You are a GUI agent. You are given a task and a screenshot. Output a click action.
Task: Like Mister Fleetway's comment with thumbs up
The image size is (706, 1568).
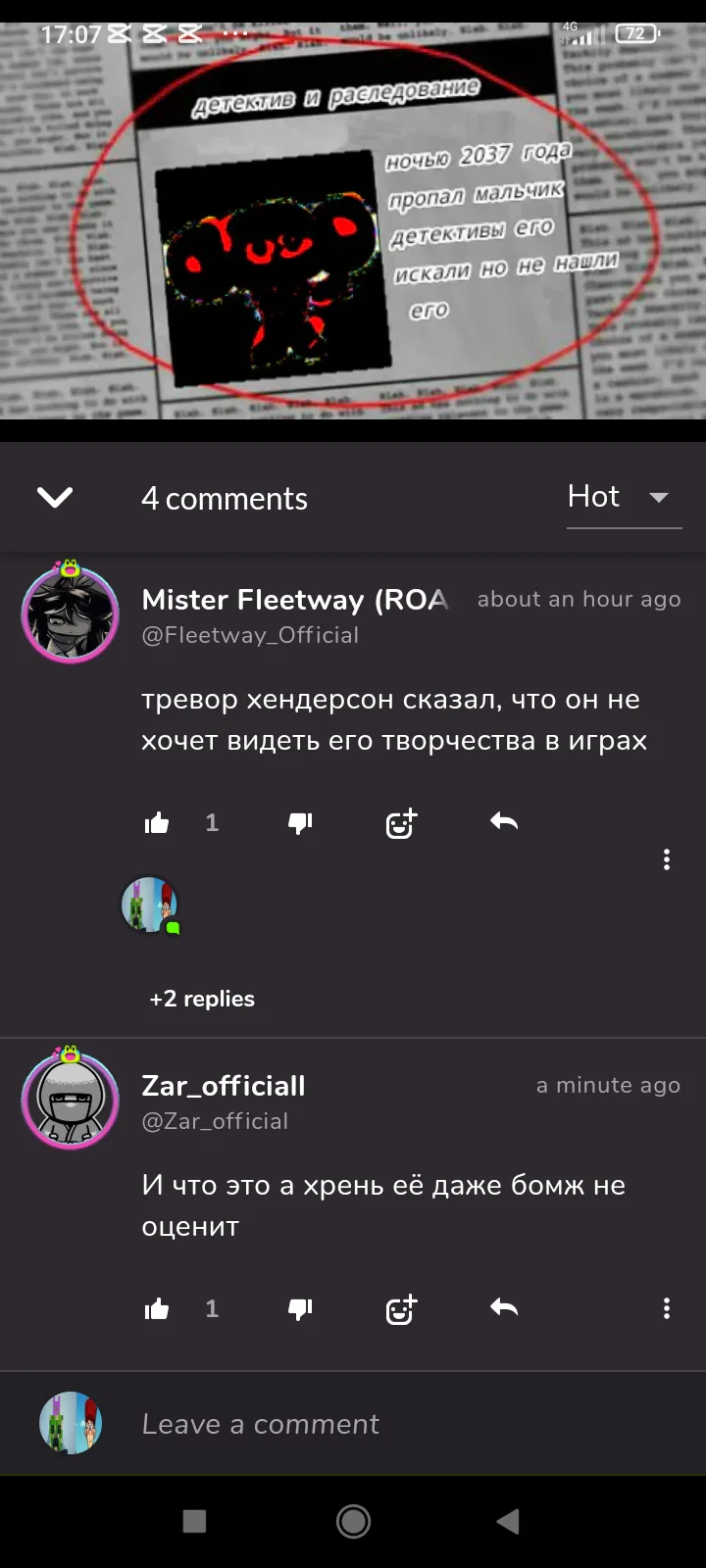click(157, 823)
